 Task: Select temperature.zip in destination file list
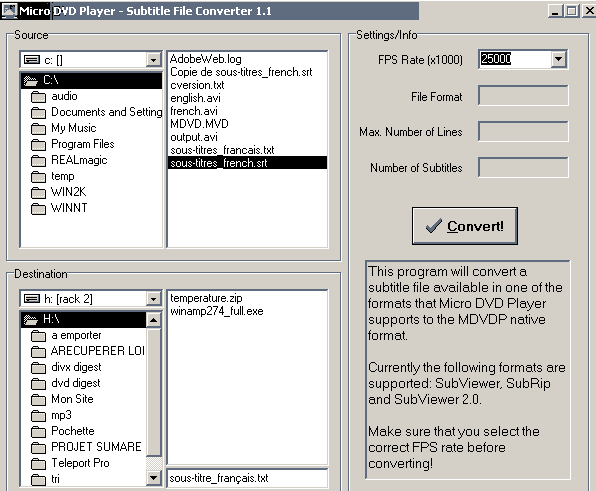[x=206, y=298]
